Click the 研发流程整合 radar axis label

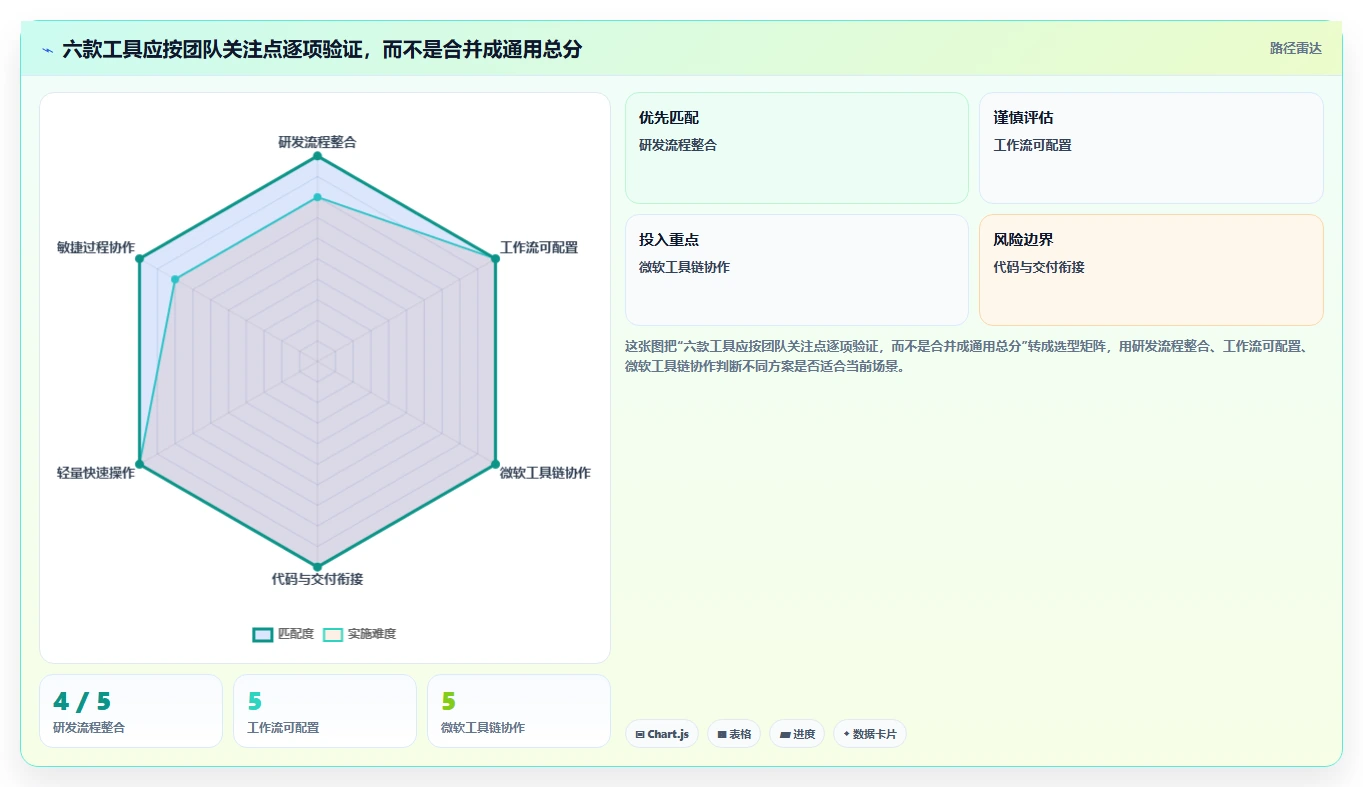point(317,142)
